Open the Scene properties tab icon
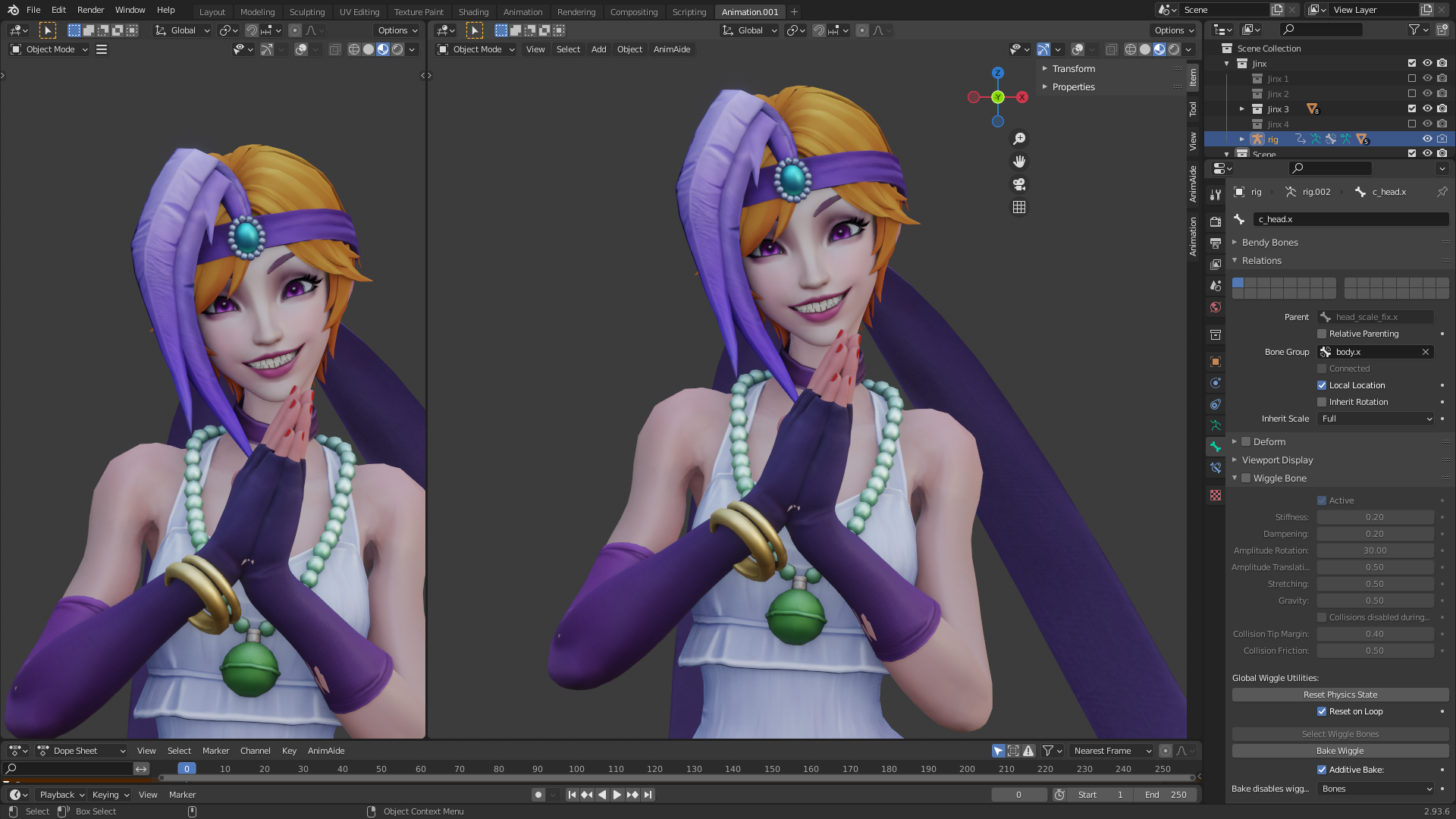The width and height of the screenshot is (1456, 819). click(1216, 286)
